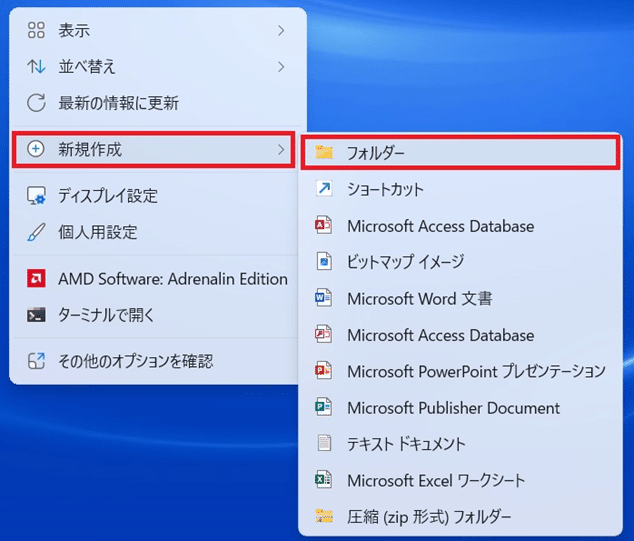Click the Microsoft Word 文書 icon
Screen dimensions: 634x541
click(x=323, y=298)
